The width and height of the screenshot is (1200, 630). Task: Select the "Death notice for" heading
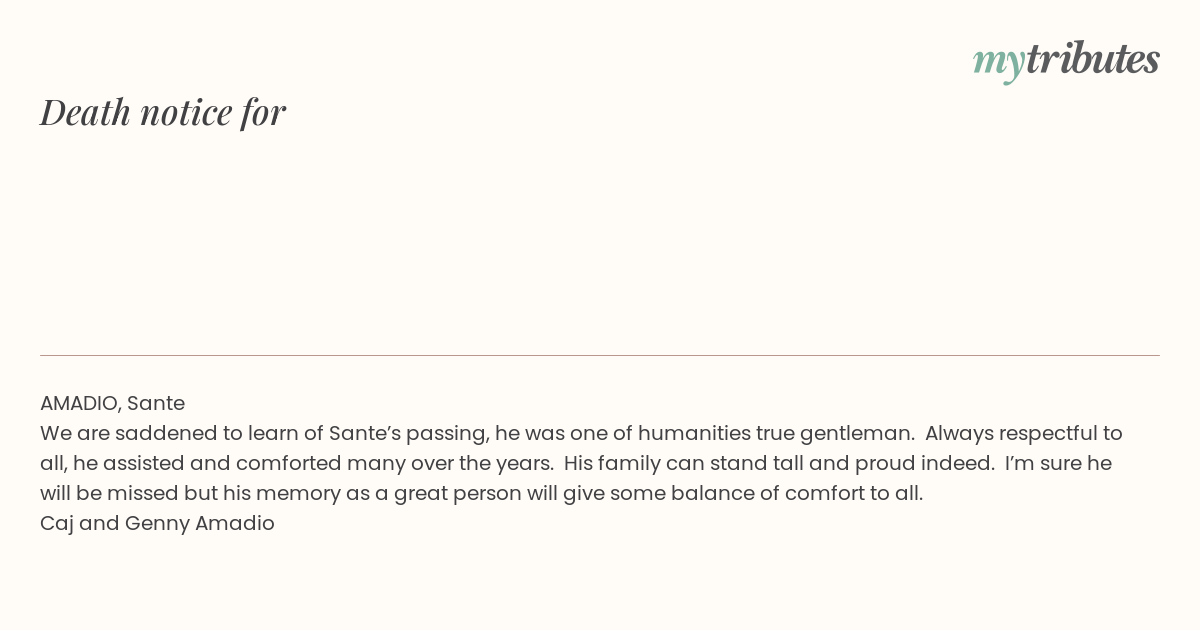163,112
